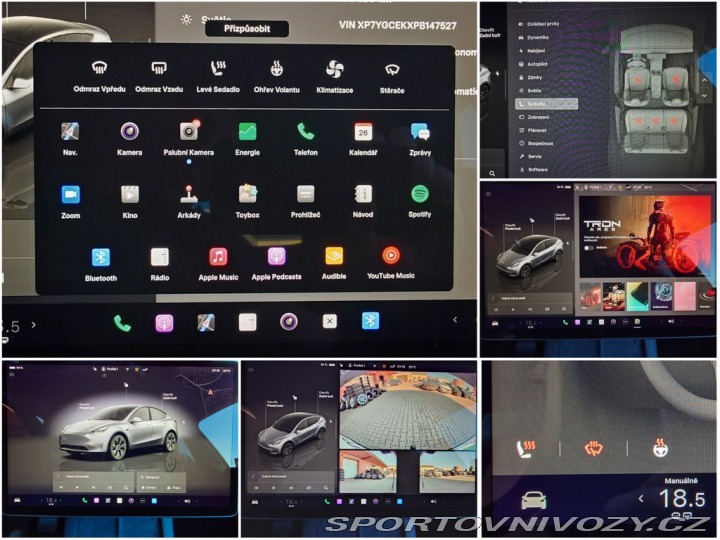Tap the map navigation icon in the bottom dock
The image size is (720, 540).
(x=206, y=322)
